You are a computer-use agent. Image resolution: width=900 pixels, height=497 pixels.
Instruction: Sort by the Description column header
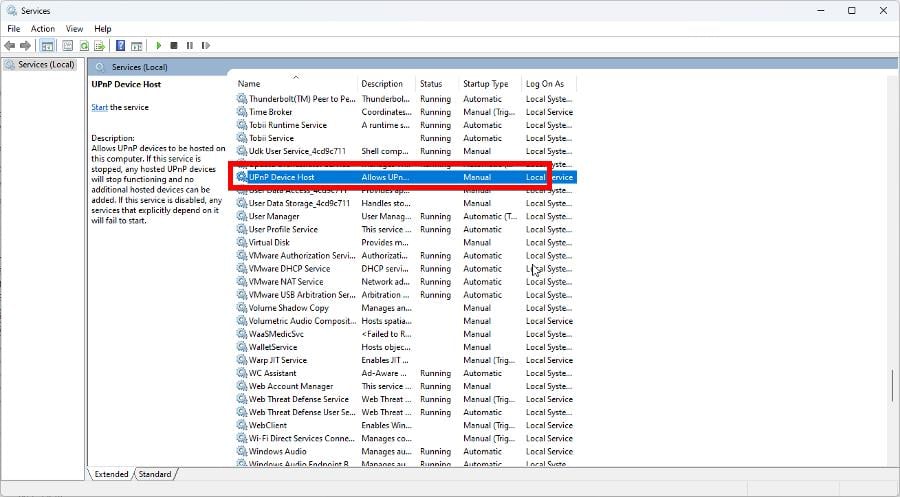tap(386, 84)
